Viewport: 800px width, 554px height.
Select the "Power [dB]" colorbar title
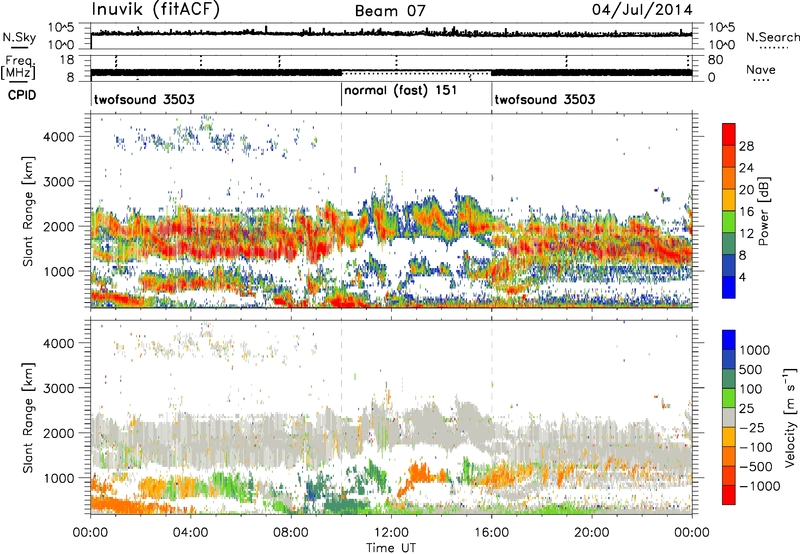(x=764, y=211)
